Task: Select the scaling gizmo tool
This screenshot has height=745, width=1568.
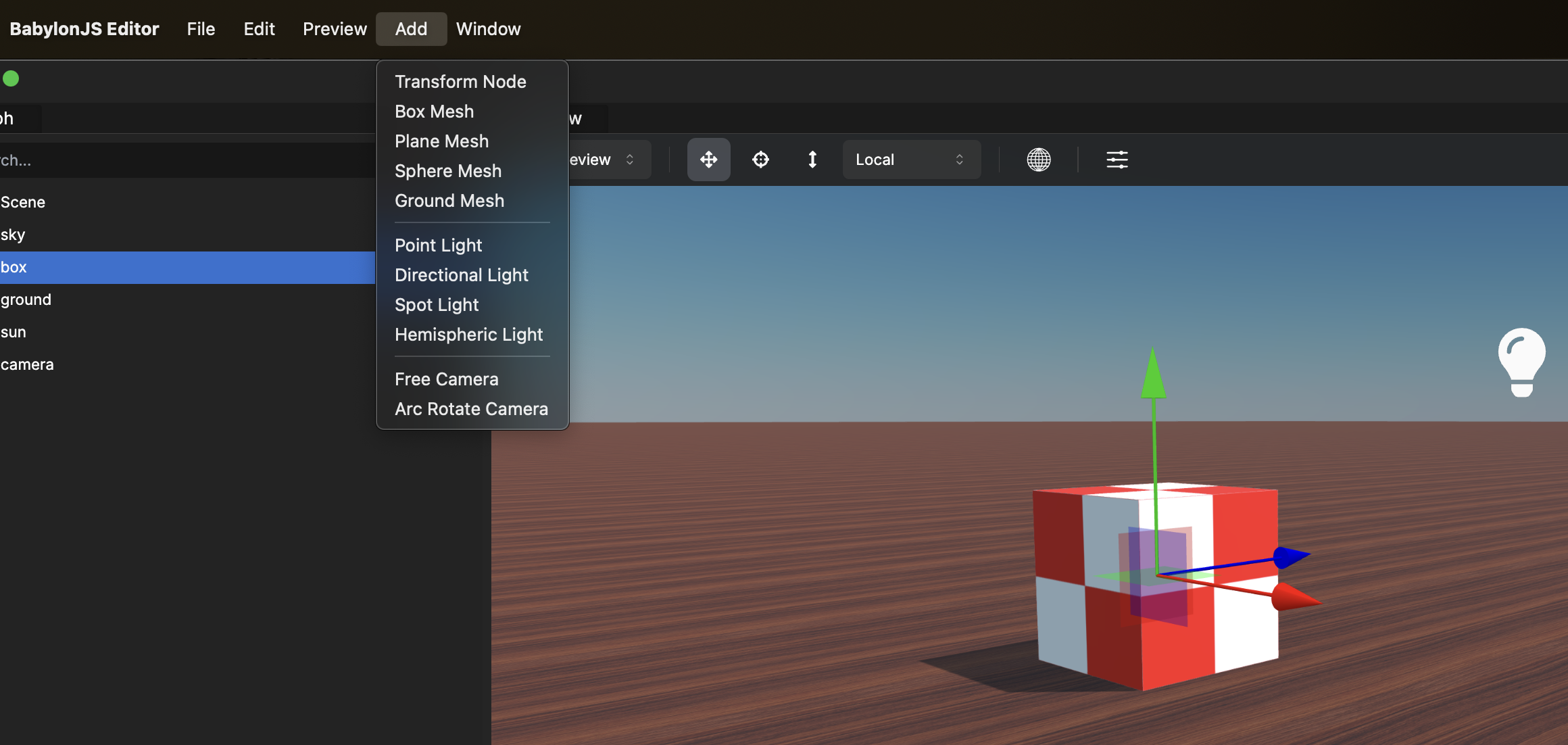Action: 812,160
